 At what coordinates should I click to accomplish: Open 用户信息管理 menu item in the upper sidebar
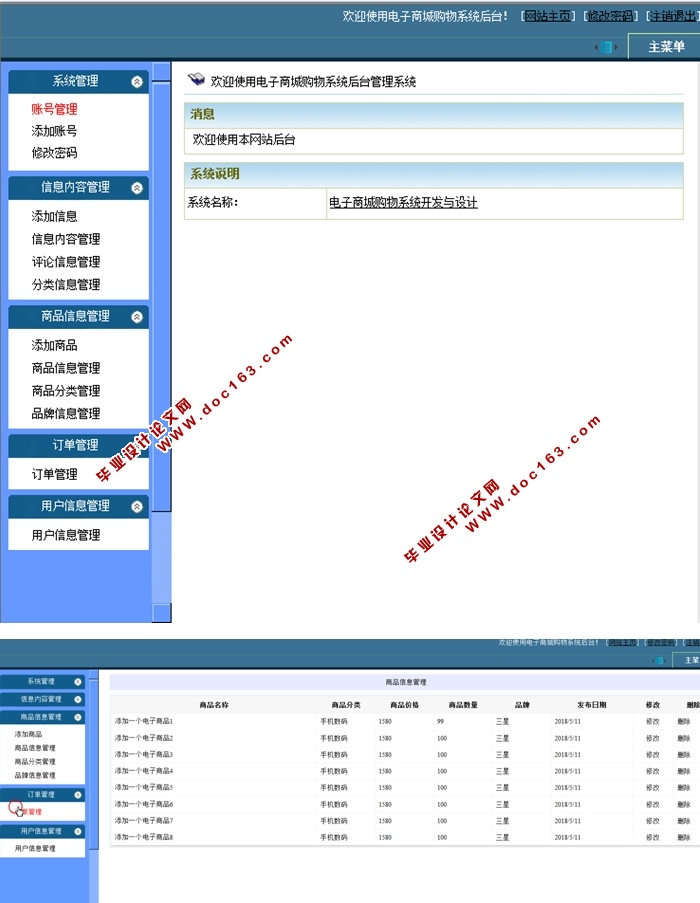coord(66,536)
